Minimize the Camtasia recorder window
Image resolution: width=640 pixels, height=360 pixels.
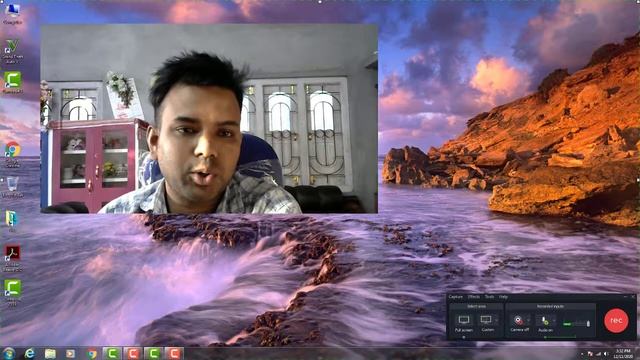(x=625, y=297)
